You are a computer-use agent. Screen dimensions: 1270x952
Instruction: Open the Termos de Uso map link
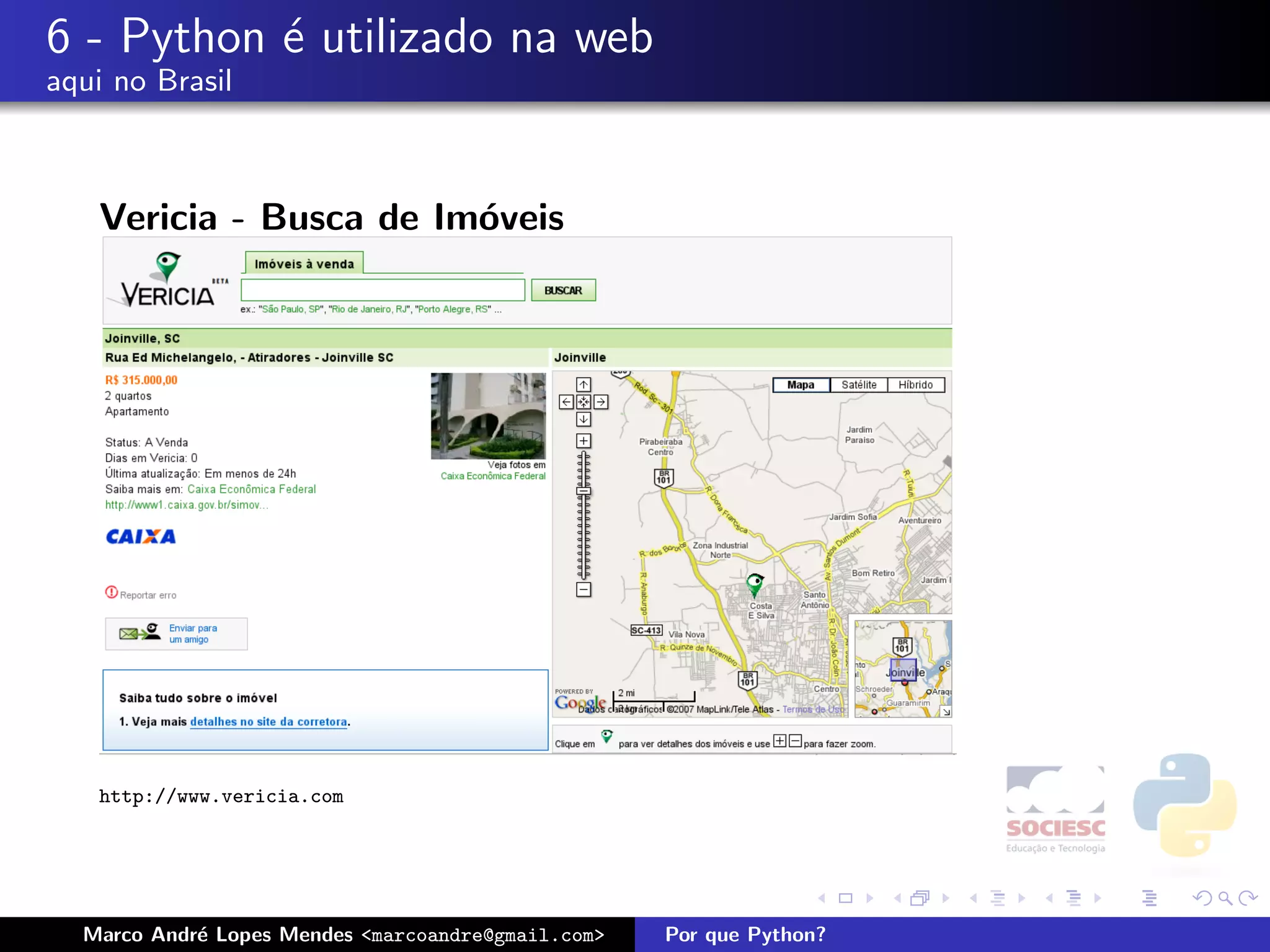813,710
